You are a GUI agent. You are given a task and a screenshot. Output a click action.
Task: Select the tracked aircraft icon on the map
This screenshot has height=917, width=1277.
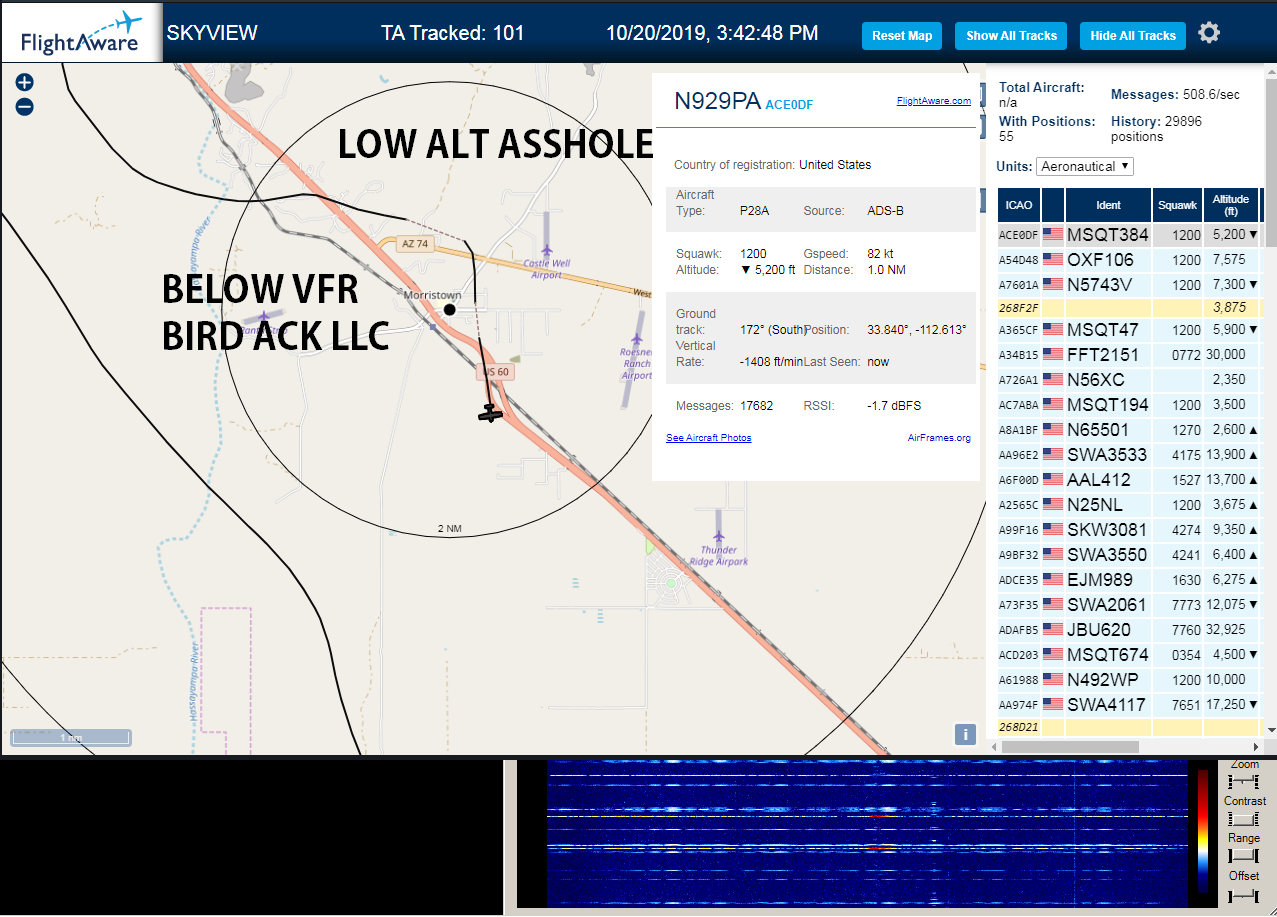[x=490, y=413]
